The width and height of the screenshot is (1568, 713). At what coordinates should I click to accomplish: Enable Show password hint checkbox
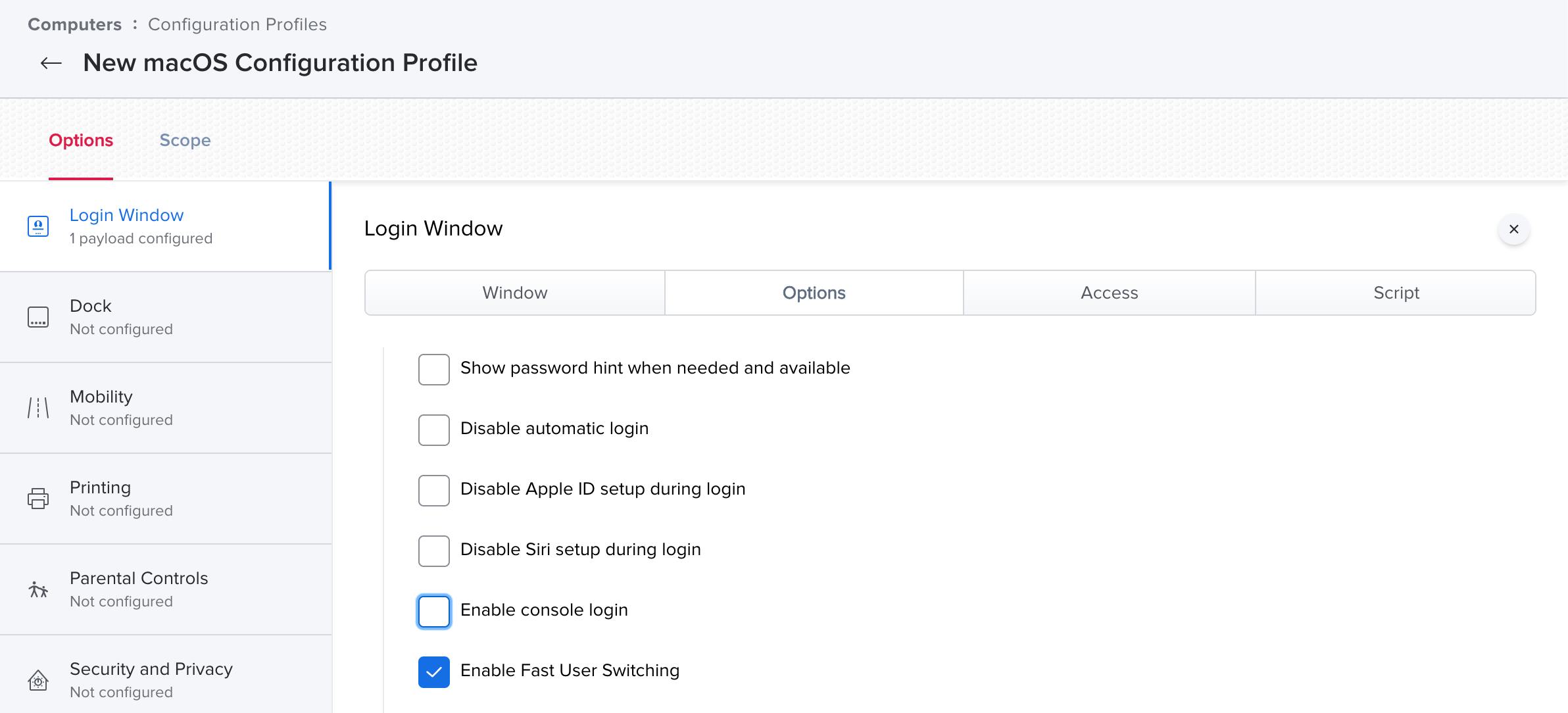tap(434, 369)
